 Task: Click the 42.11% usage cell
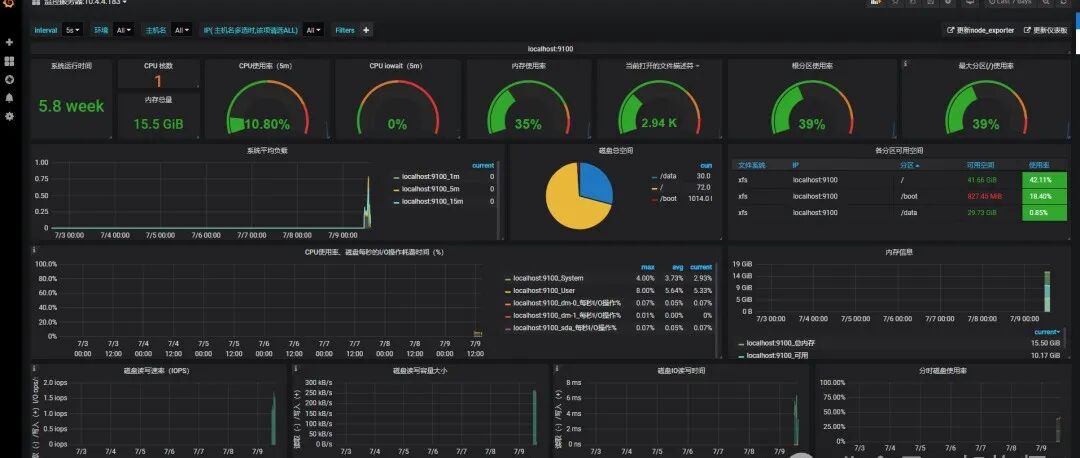[1044, 180]
